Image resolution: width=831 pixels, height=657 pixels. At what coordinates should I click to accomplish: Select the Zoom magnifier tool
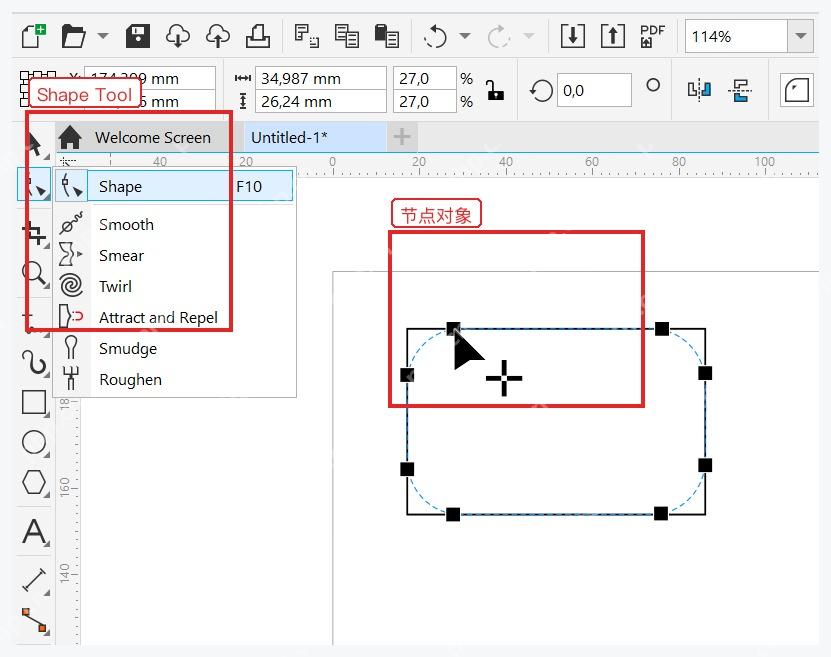tap(35, 274)
